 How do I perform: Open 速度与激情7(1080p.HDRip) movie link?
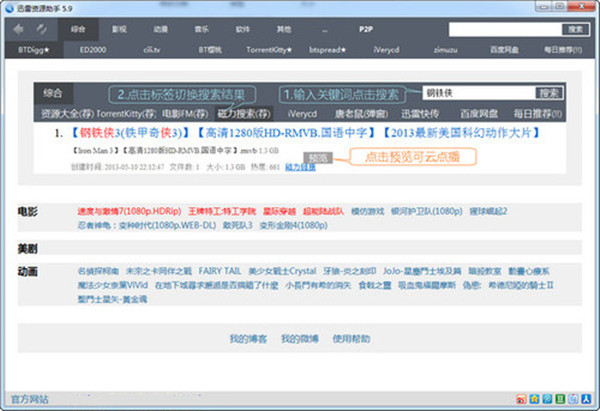[129, 211]
